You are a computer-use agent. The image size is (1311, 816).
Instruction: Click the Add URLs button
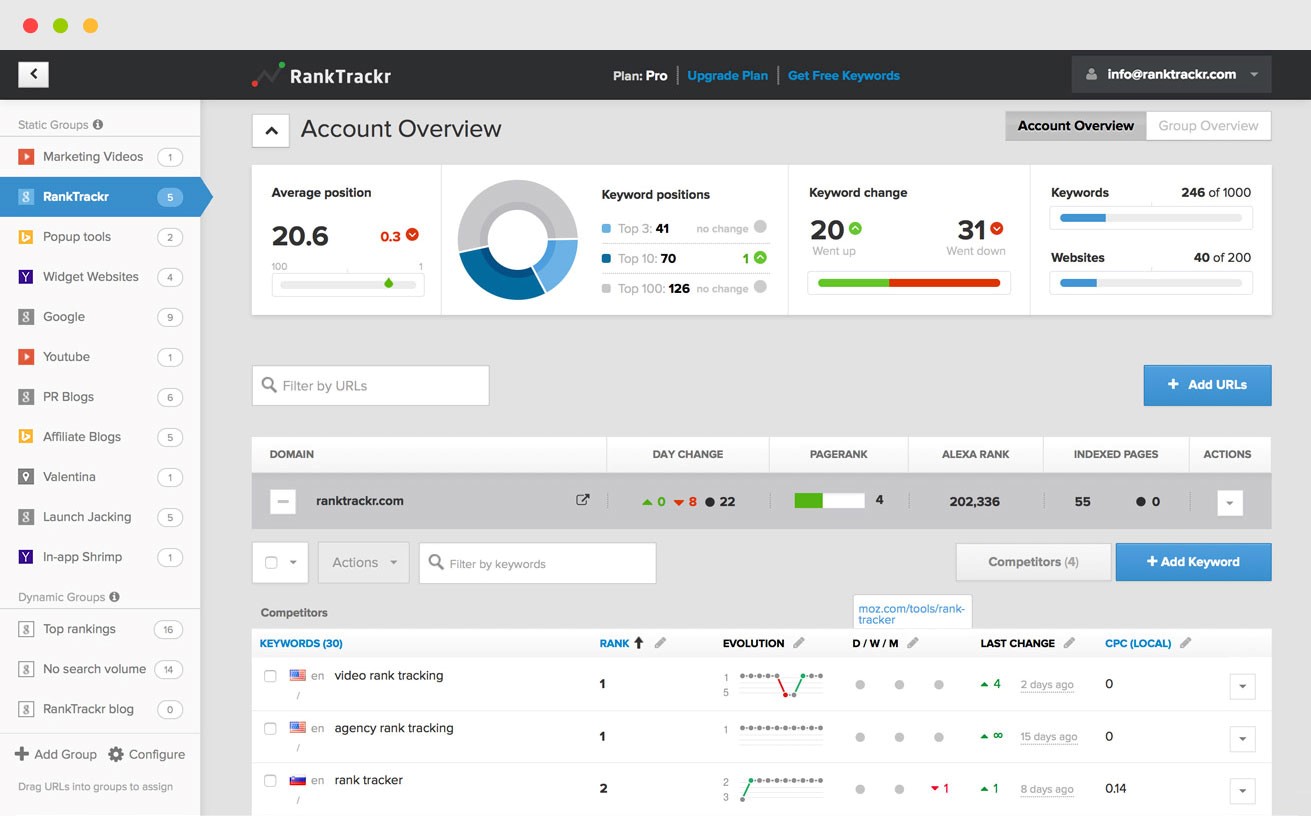(x=1207, y=385)
